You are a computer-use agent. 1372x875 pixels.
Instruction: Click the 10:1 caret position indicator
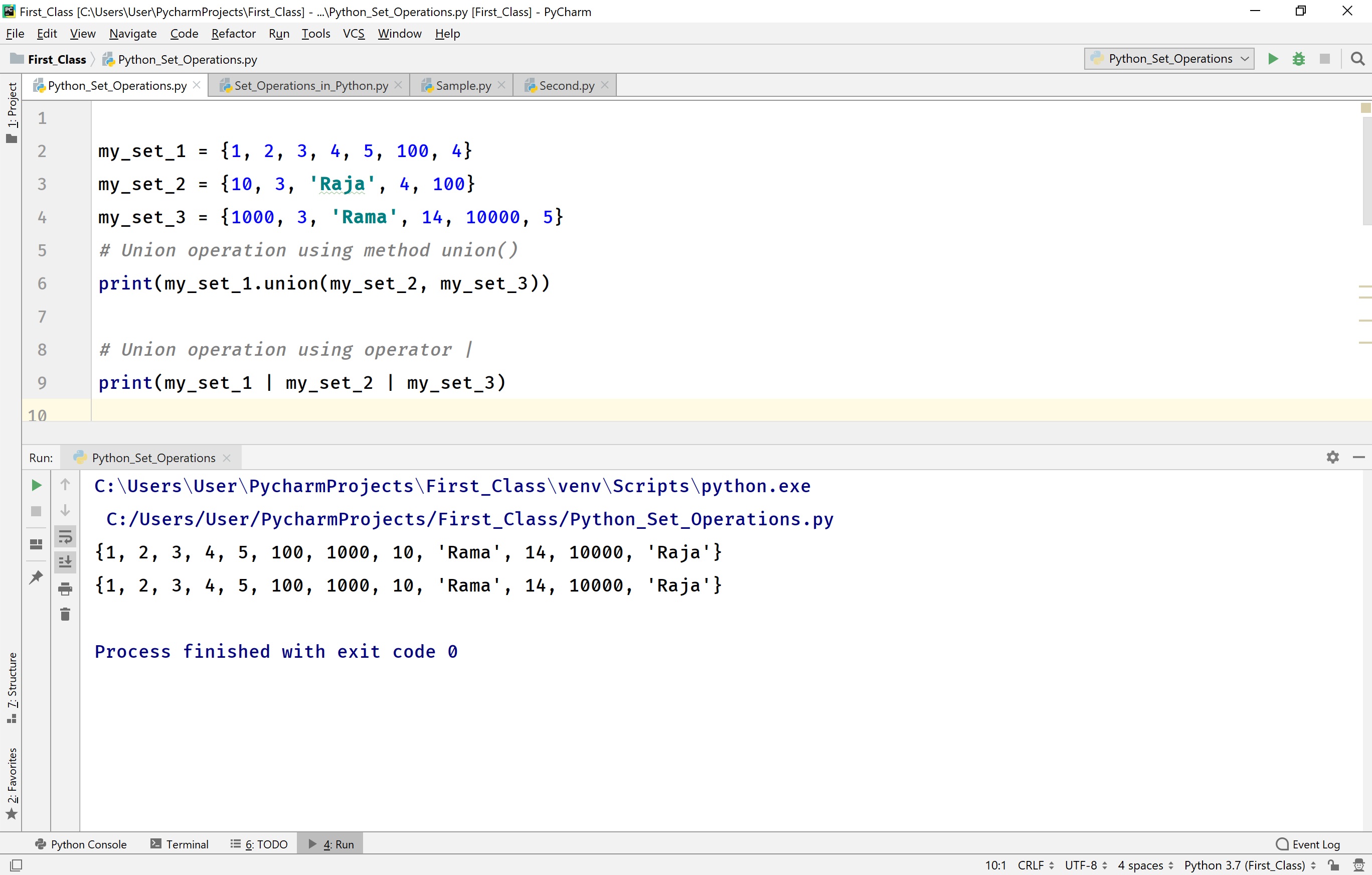995,865
